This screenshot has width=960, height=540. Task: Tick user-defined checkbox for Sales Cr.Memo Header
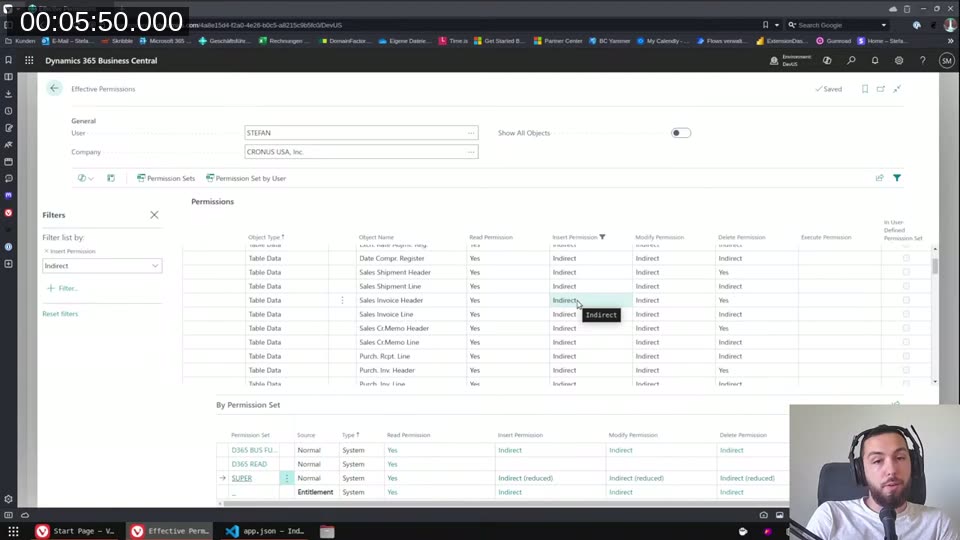click(906, 328)
